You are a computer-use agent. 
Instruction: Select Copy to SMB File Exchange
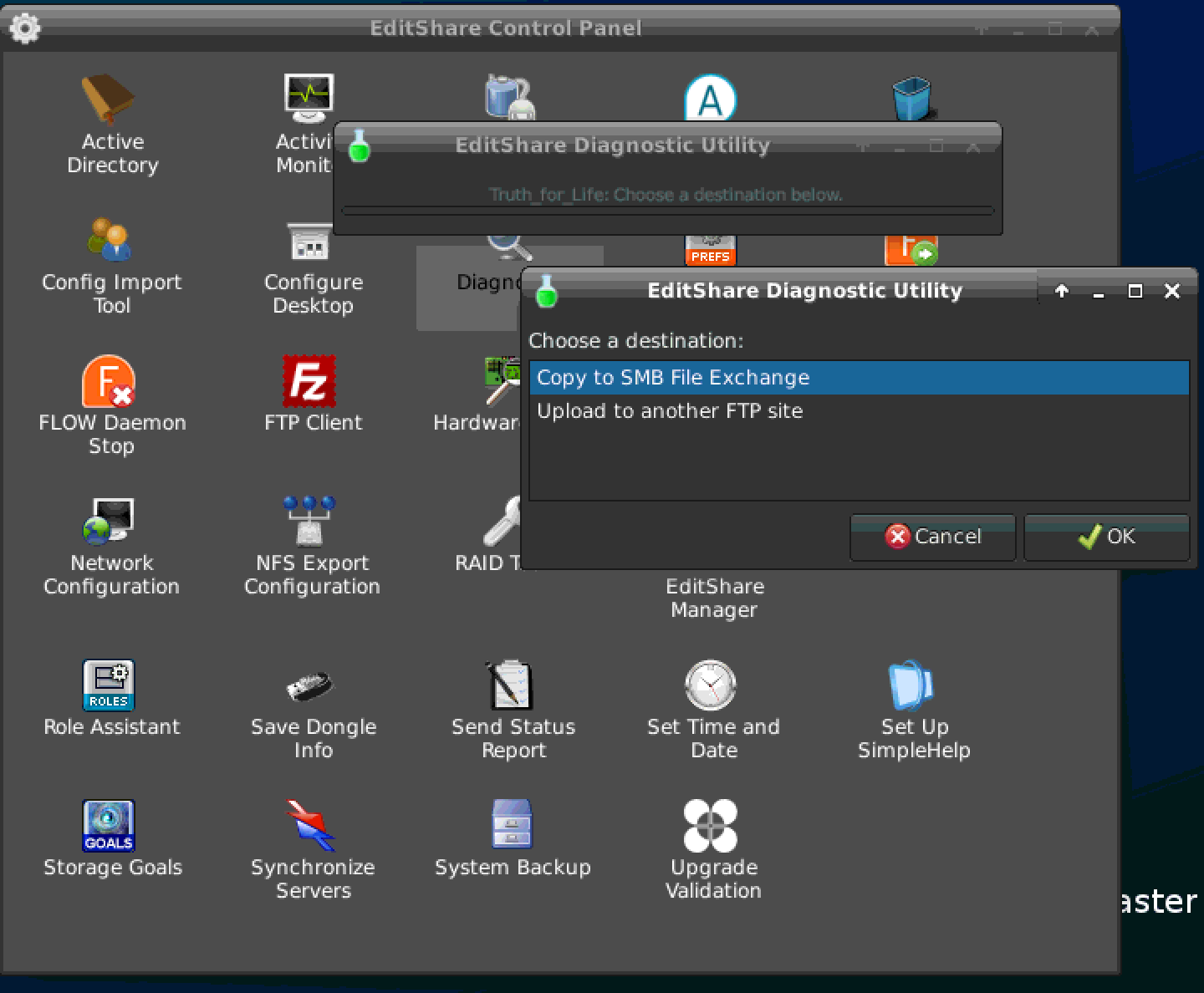point(859,377)
